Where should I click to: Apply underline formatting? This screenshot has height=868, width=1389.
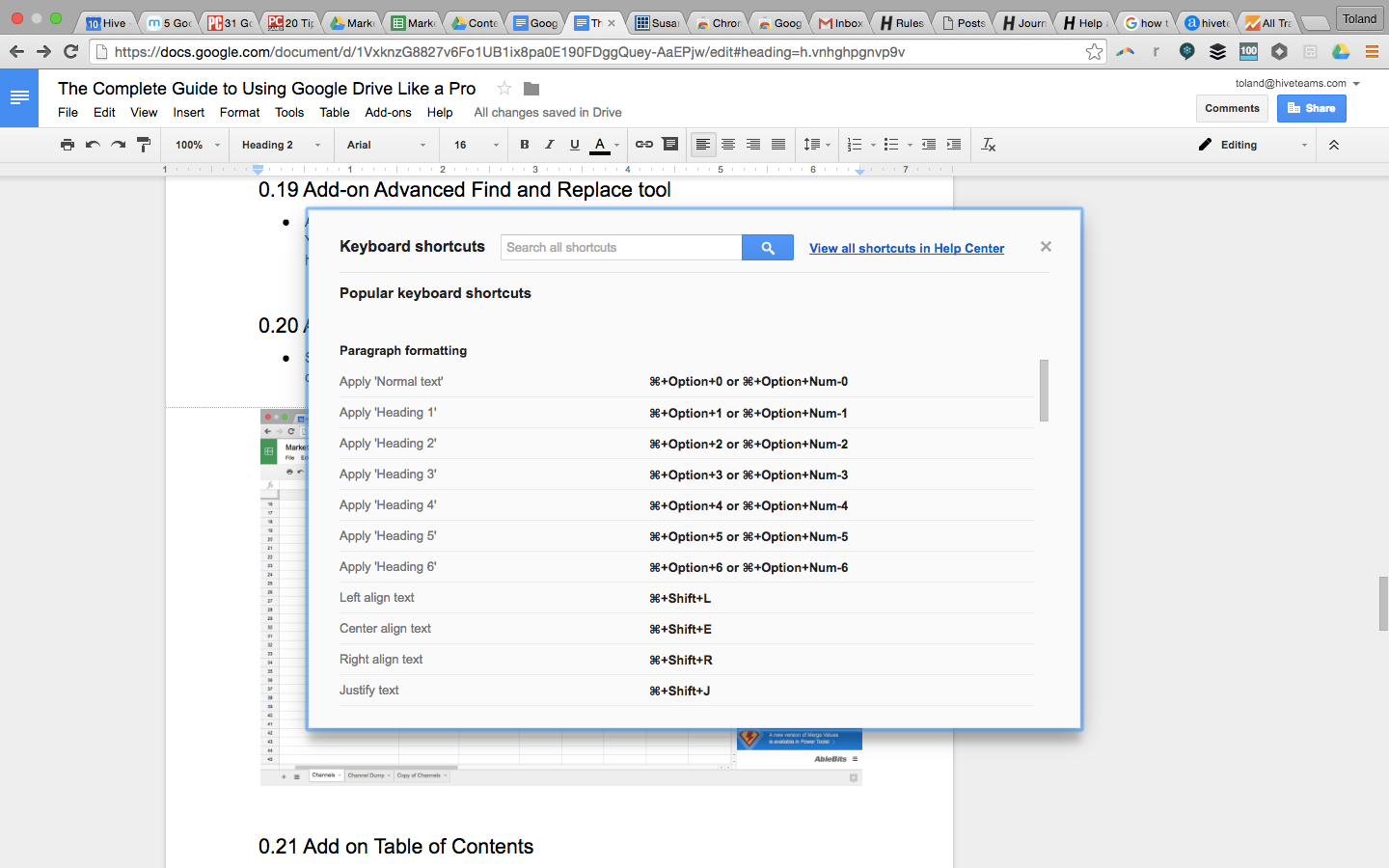(x=574, y=145)
